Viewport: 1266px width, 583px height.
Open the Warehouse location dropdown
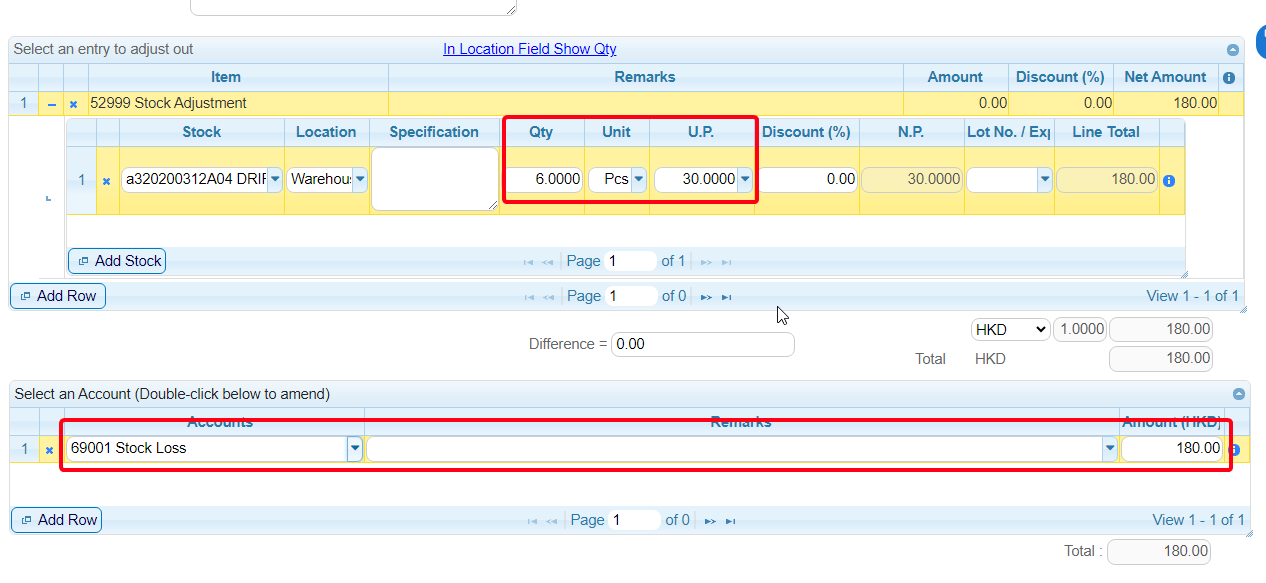point(359,180)
